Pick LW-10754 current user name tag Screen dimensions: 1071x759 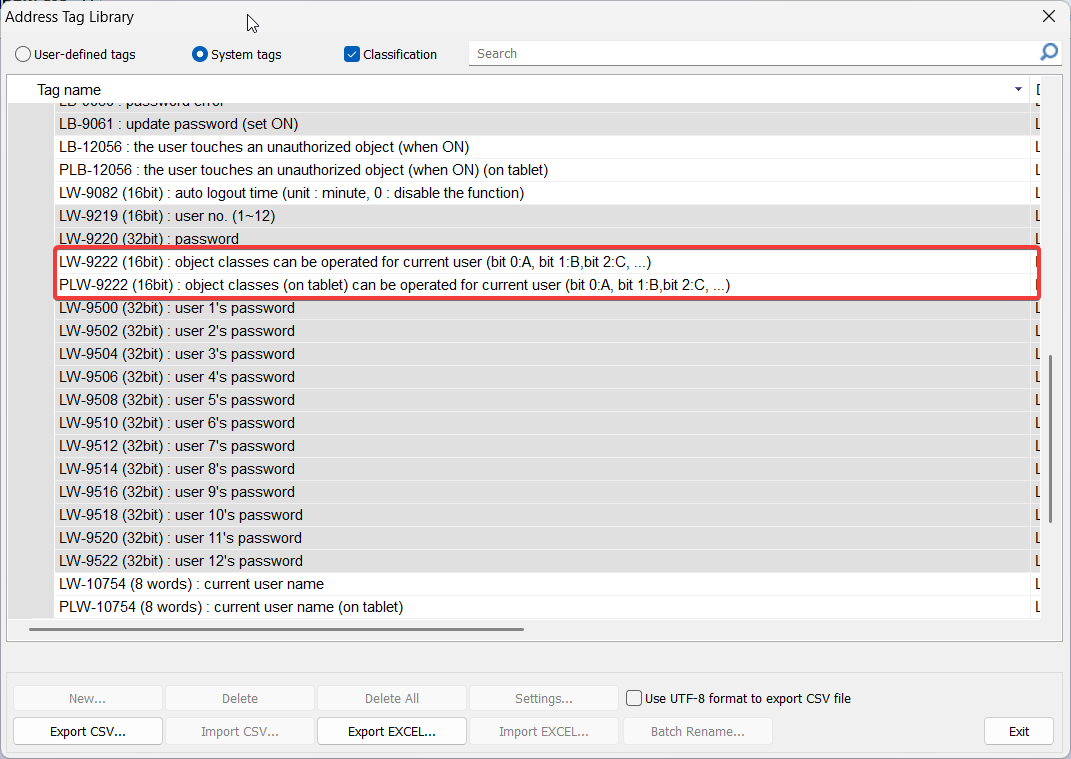(191, 584)
